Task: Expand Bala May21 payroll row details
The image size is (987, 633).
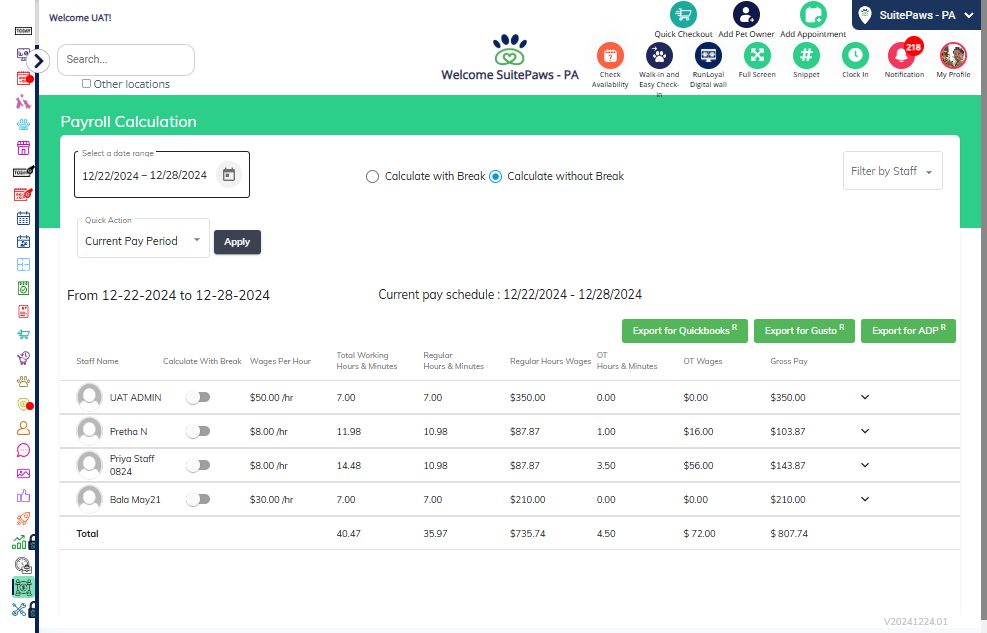Action: [865, 499]
